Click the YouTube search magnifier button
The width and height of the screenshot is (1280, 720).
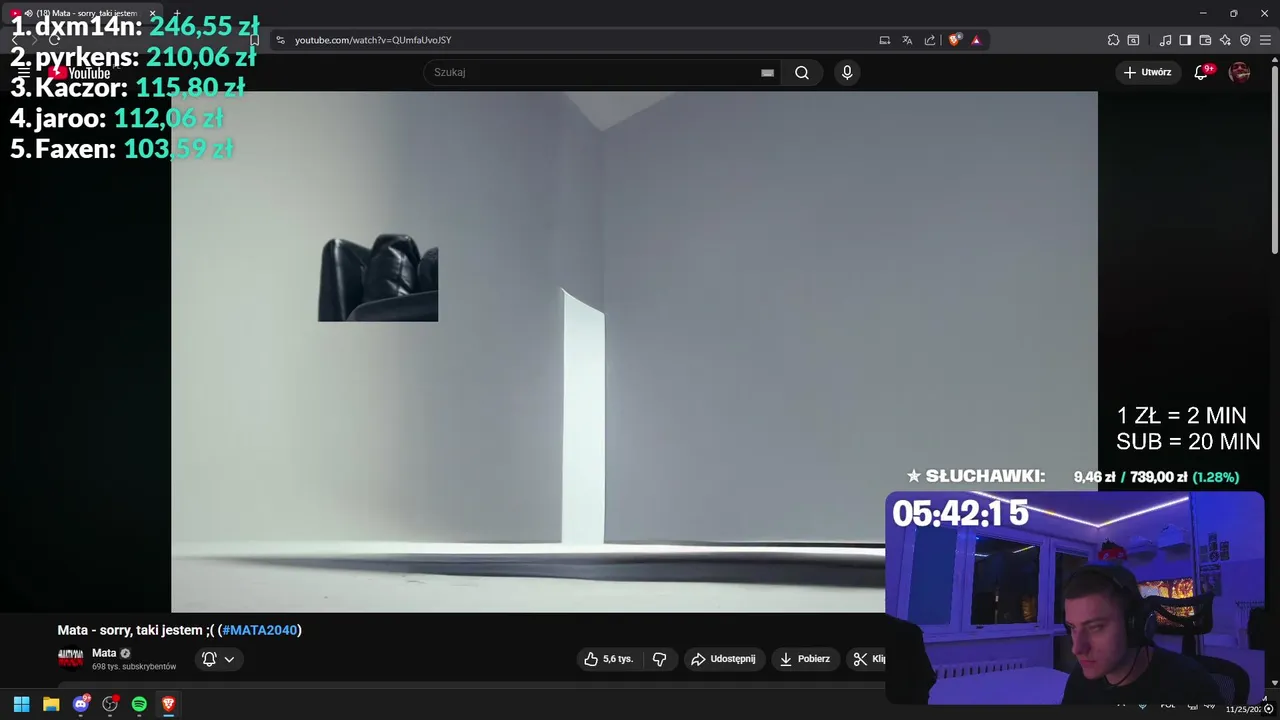coord(802,72)
